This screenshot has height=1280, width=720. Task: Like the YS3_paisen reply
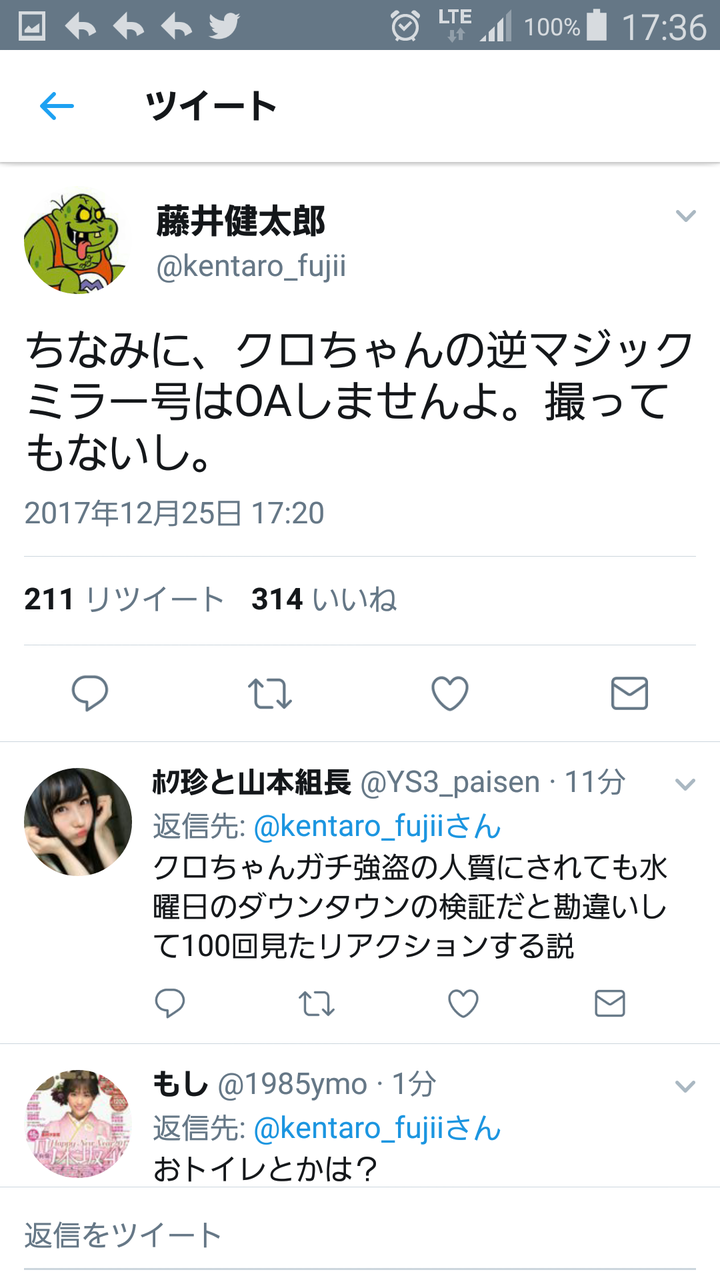point(463,1003)
